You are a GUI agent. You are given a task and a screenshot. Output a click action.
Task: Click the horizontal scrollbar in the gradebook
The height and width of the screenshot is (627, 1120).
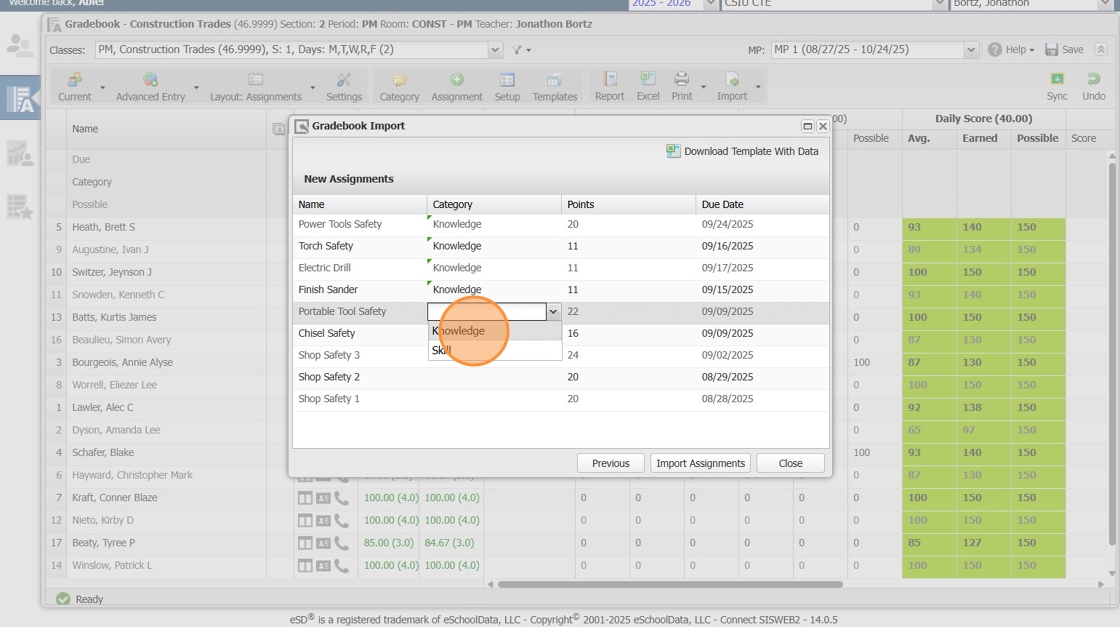(x=670, y=584)
